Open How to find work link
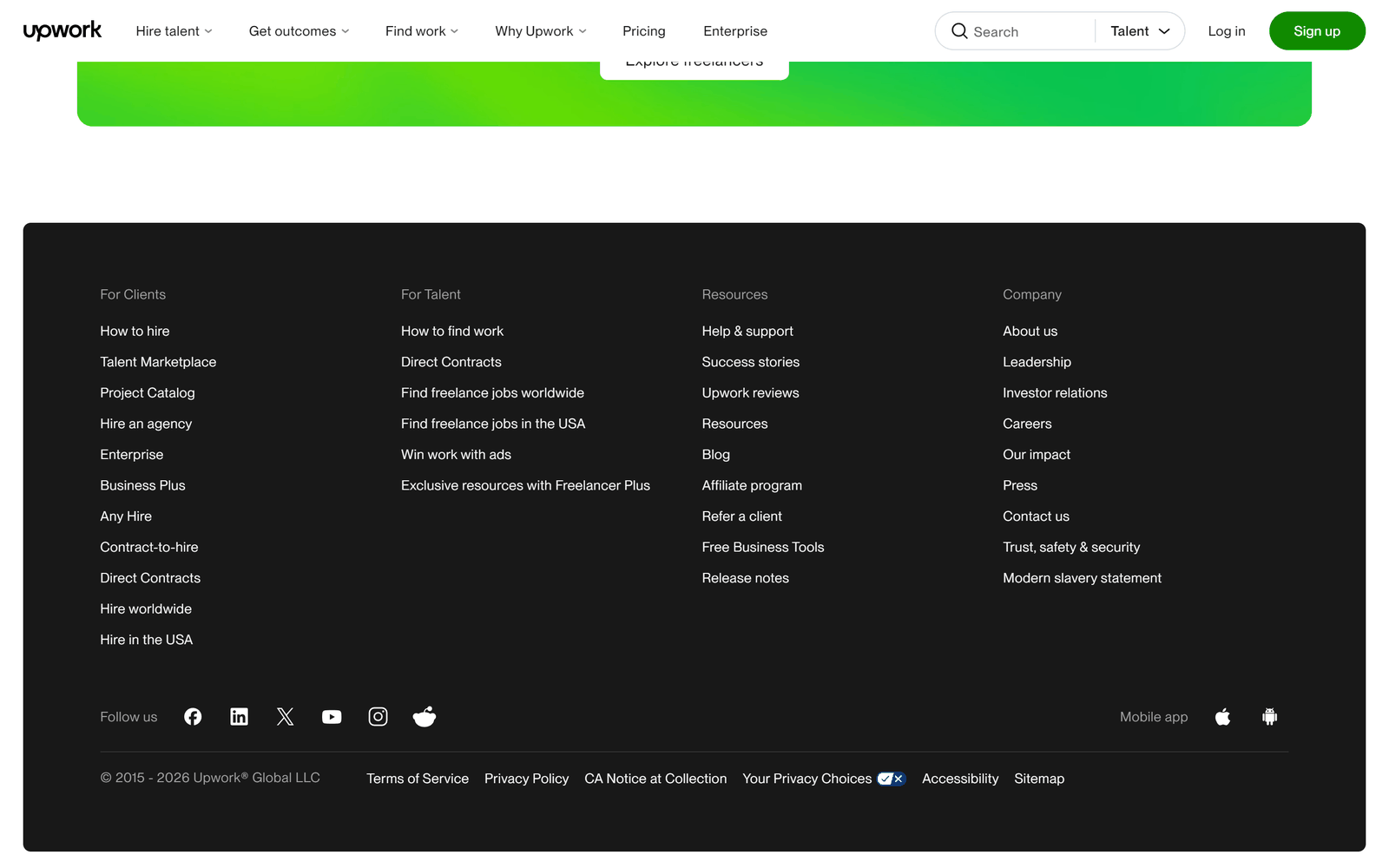1389x868 pixels. point(452,332)
